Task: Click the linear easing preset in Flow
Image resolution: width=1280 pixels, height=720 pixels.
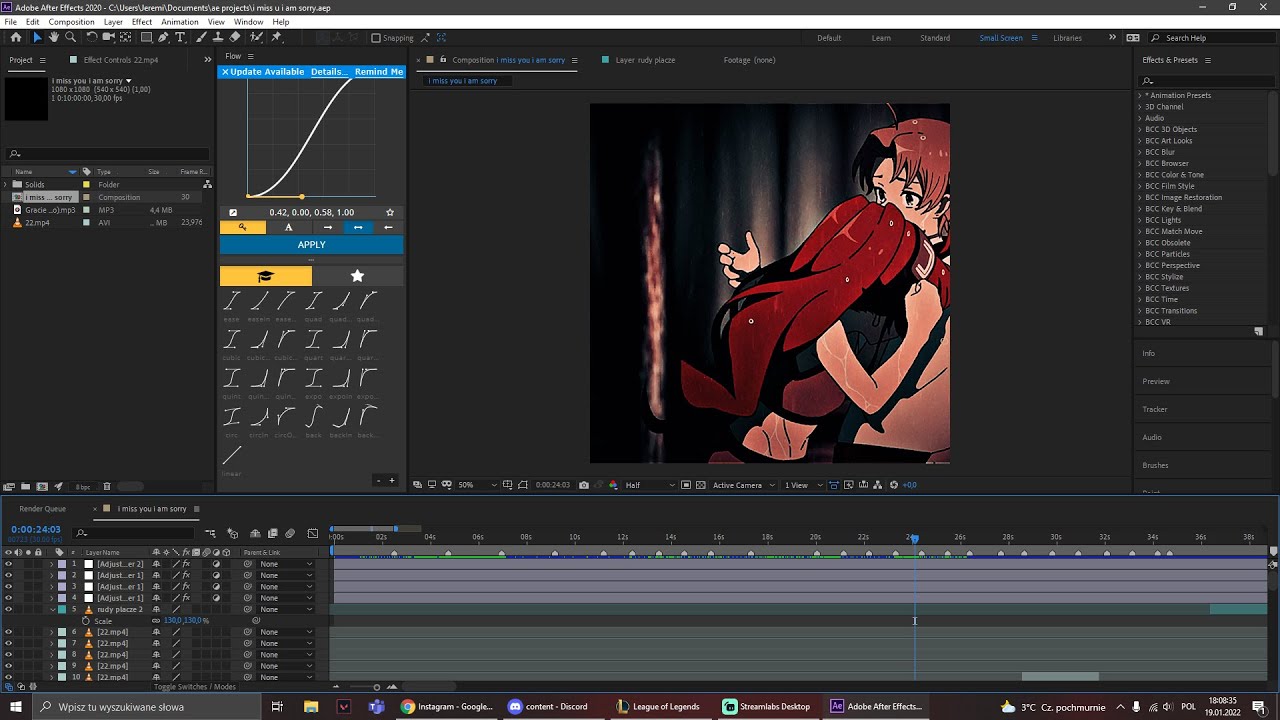Action: tap(232, 456)
